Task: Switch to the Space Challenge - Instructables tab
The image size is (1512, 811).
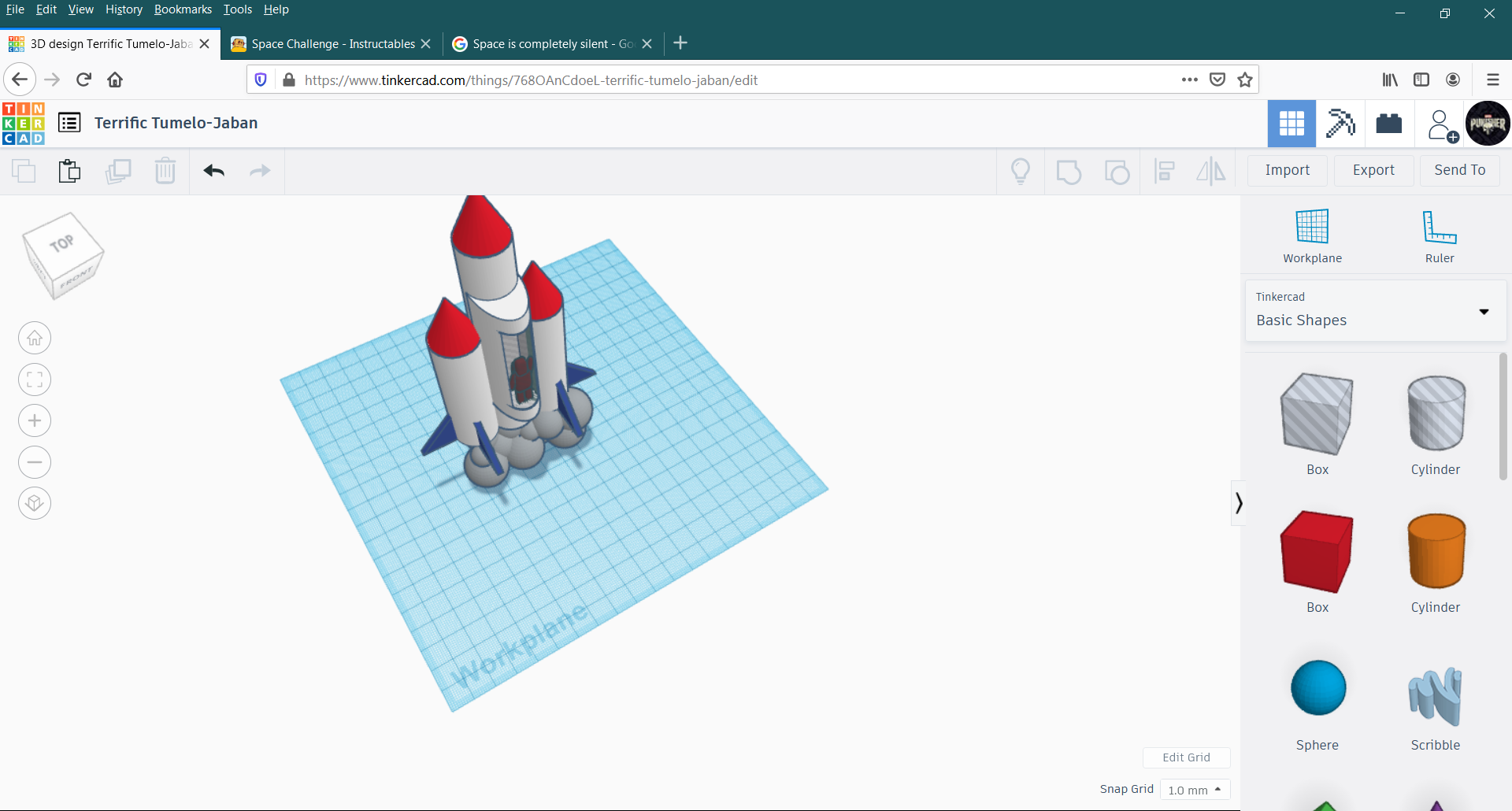Action: [331, 43]
